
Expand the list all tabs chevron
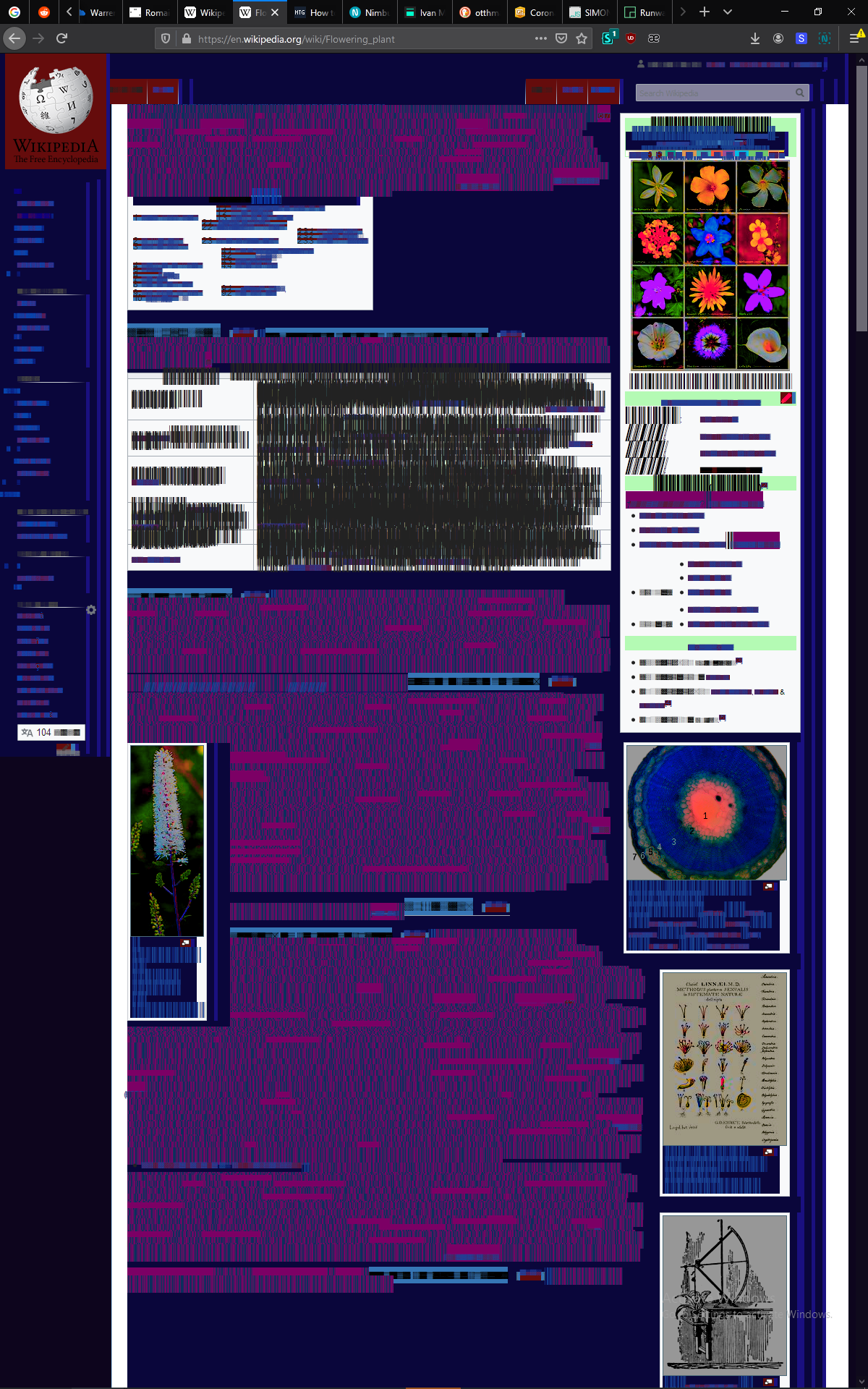point(728,12)
